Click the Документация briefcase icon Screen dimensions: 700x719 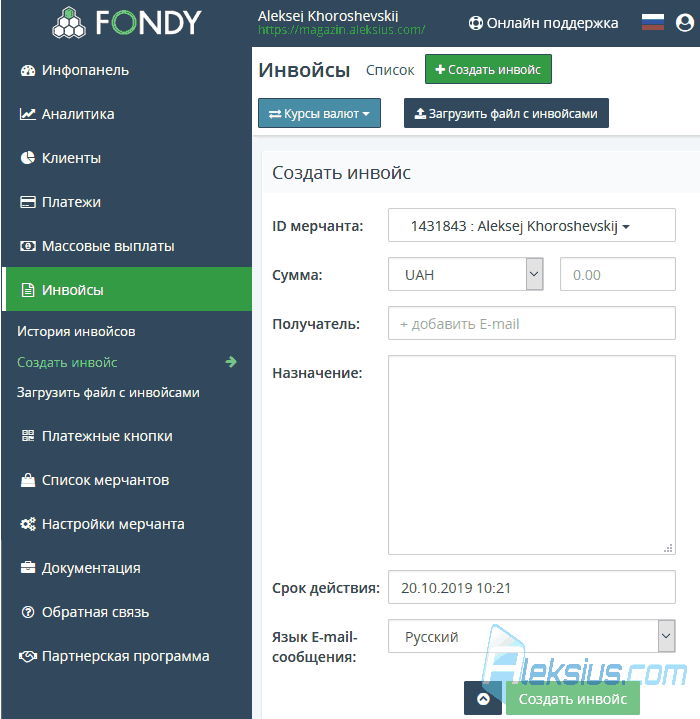coord(28,568)
